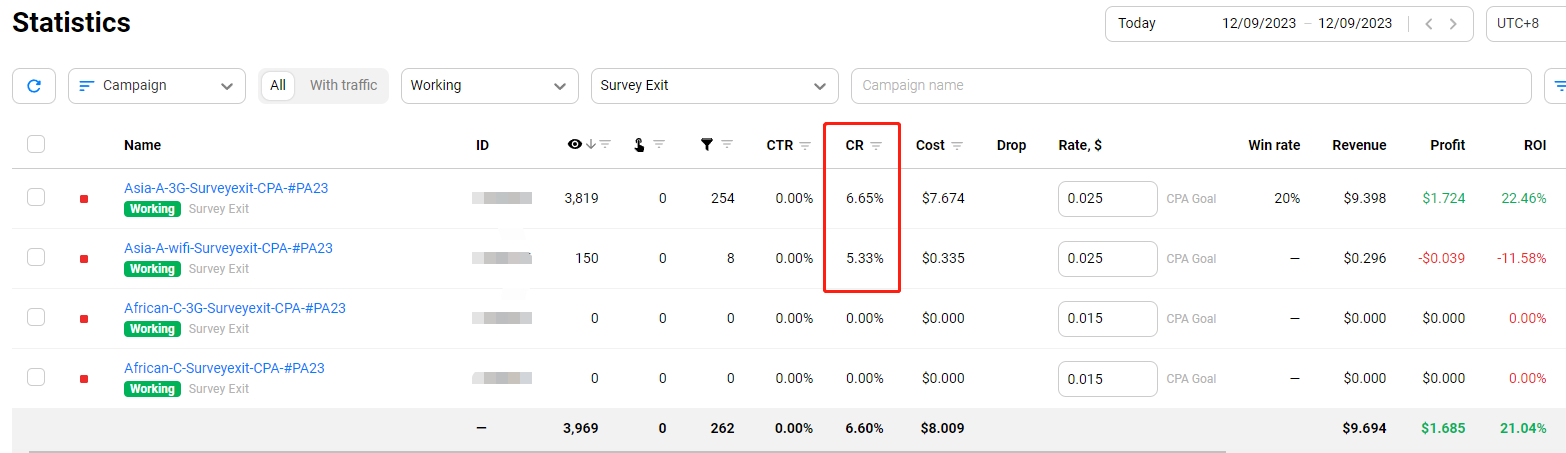This screenshot has width=1566, height=453.
Task: Go to previous date range arrow
Action: coord(1429,24)
